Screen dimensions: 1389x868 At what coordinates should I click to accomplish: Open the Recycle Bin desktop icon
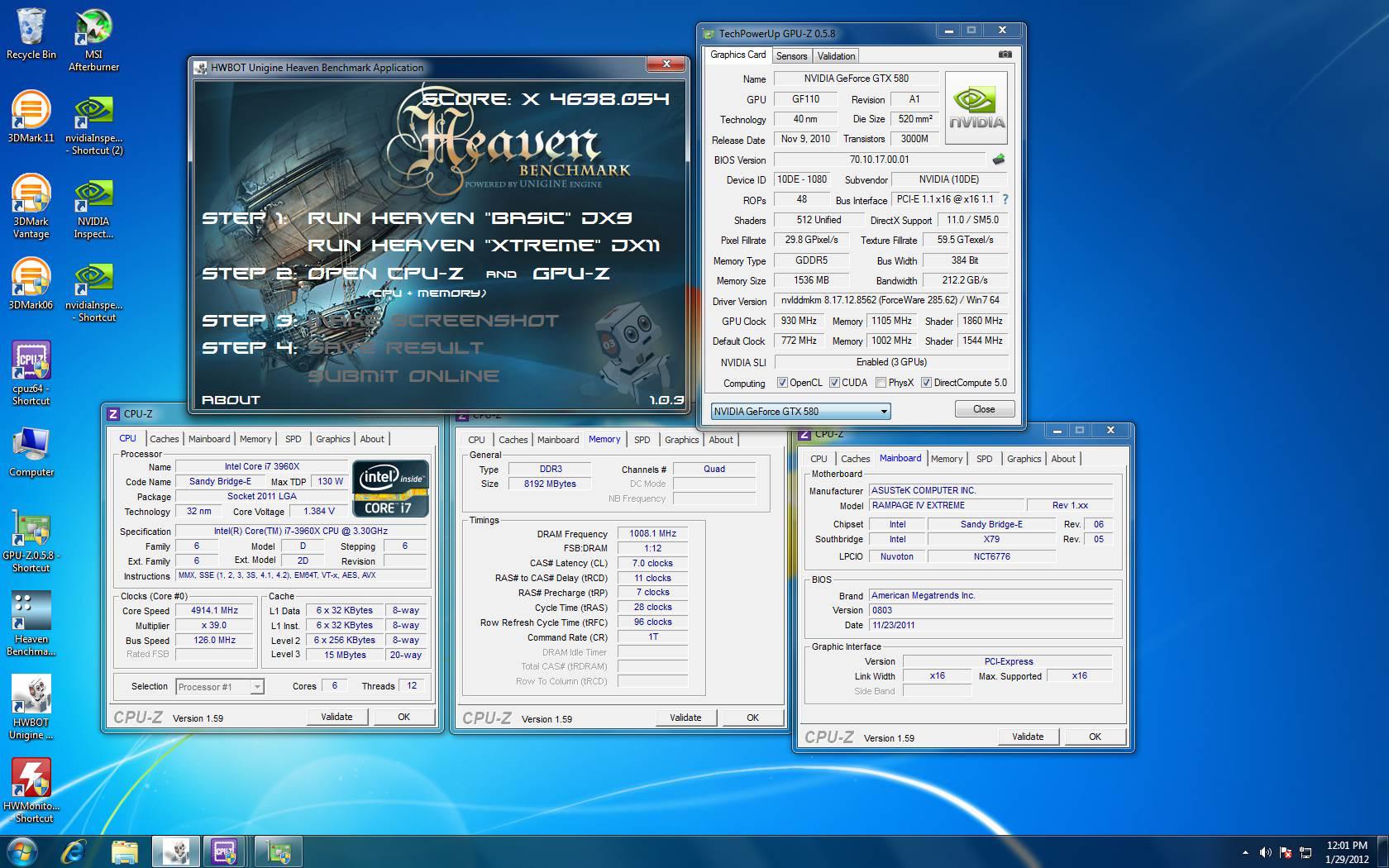[x=31, y=34]
